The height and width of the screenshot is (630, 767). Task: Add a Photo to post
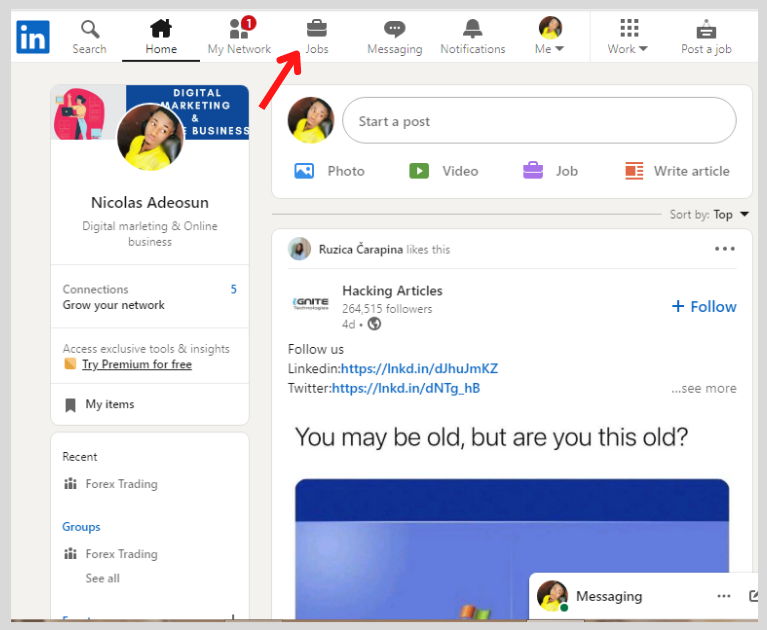(330, 171)
